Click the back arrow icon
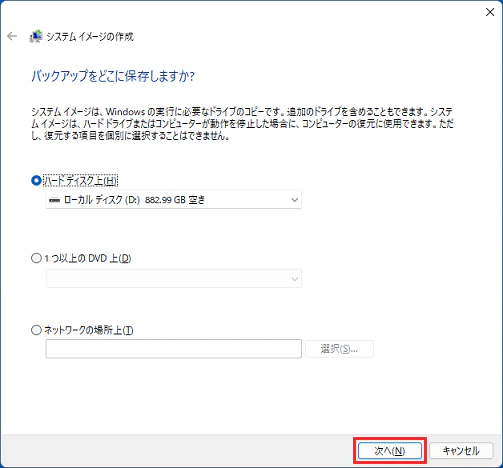 coord(12,36)
